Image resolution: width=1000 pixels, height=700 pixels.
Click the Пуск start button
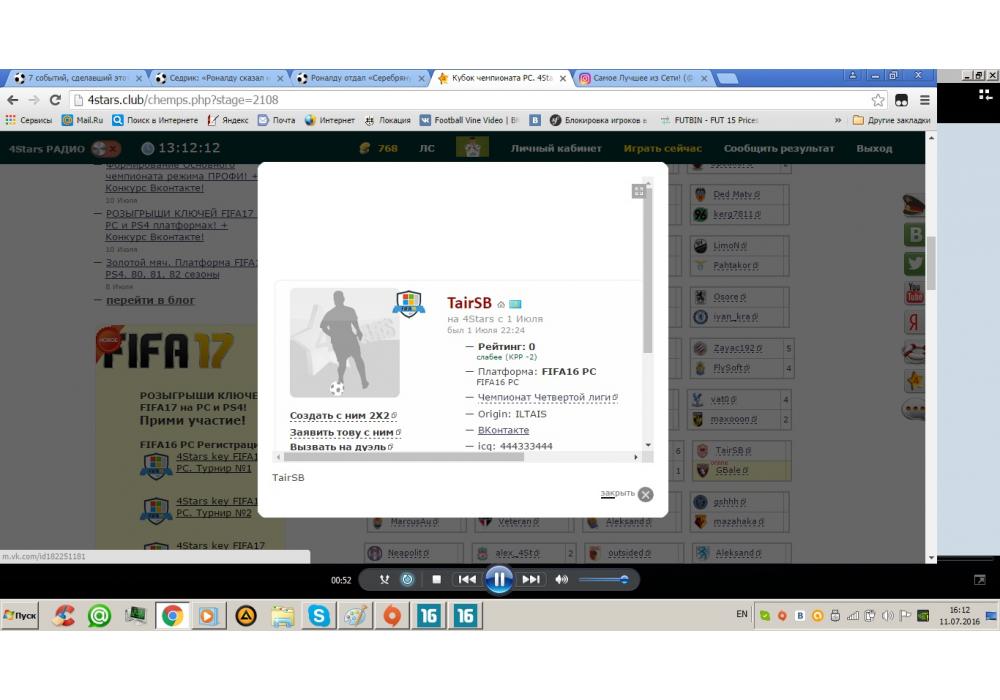[20, 616]
